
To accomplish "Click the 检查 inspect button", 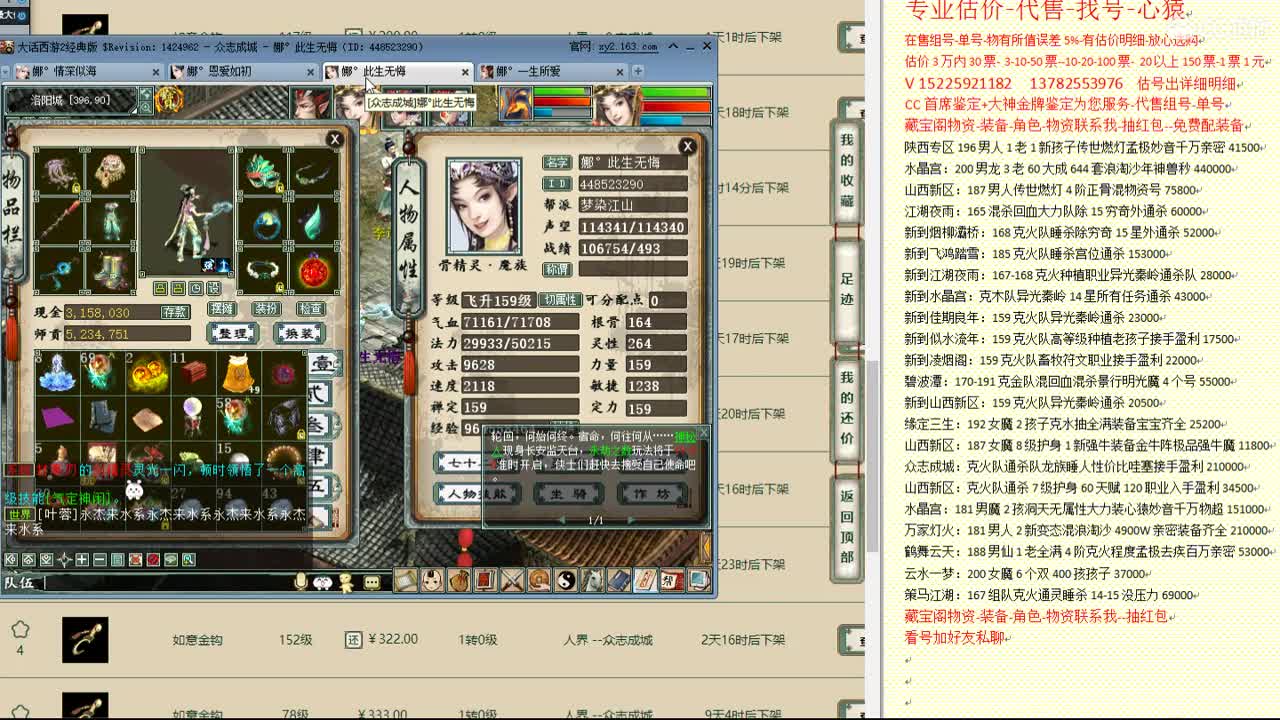I will pyautogui.click(x=311, y=309).
